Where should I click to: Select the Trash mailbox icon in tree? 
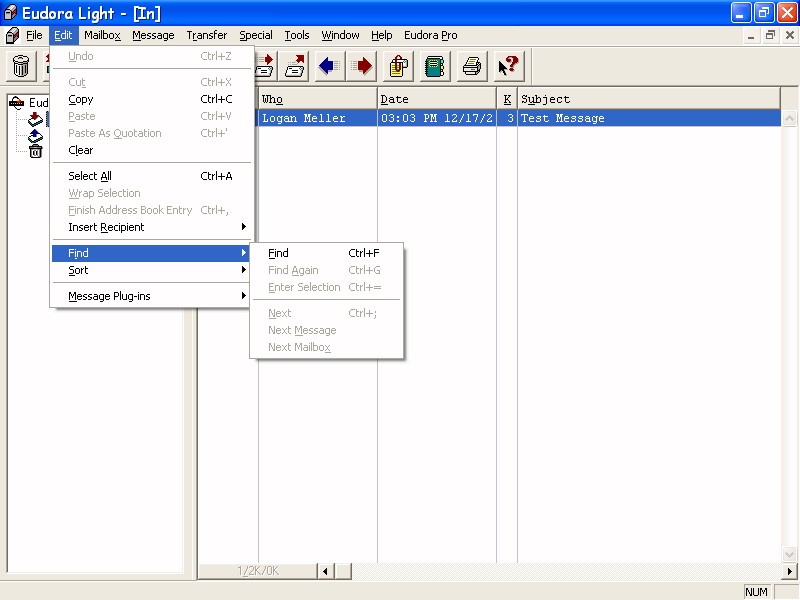click(35, 152)
